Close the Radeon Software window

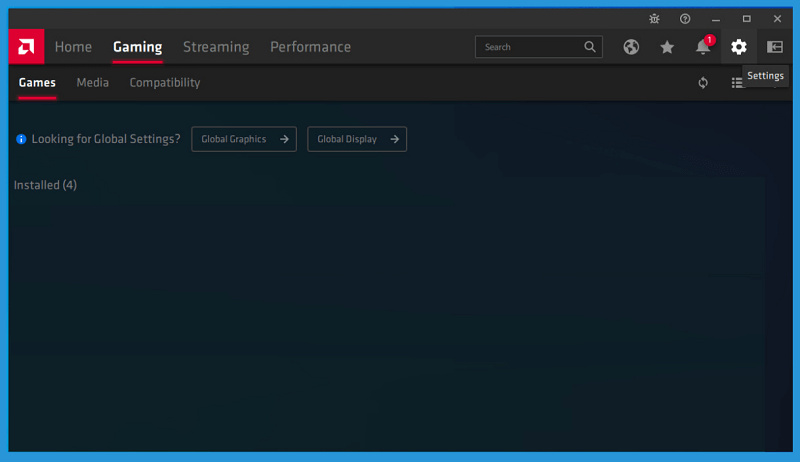pos(777,19)
